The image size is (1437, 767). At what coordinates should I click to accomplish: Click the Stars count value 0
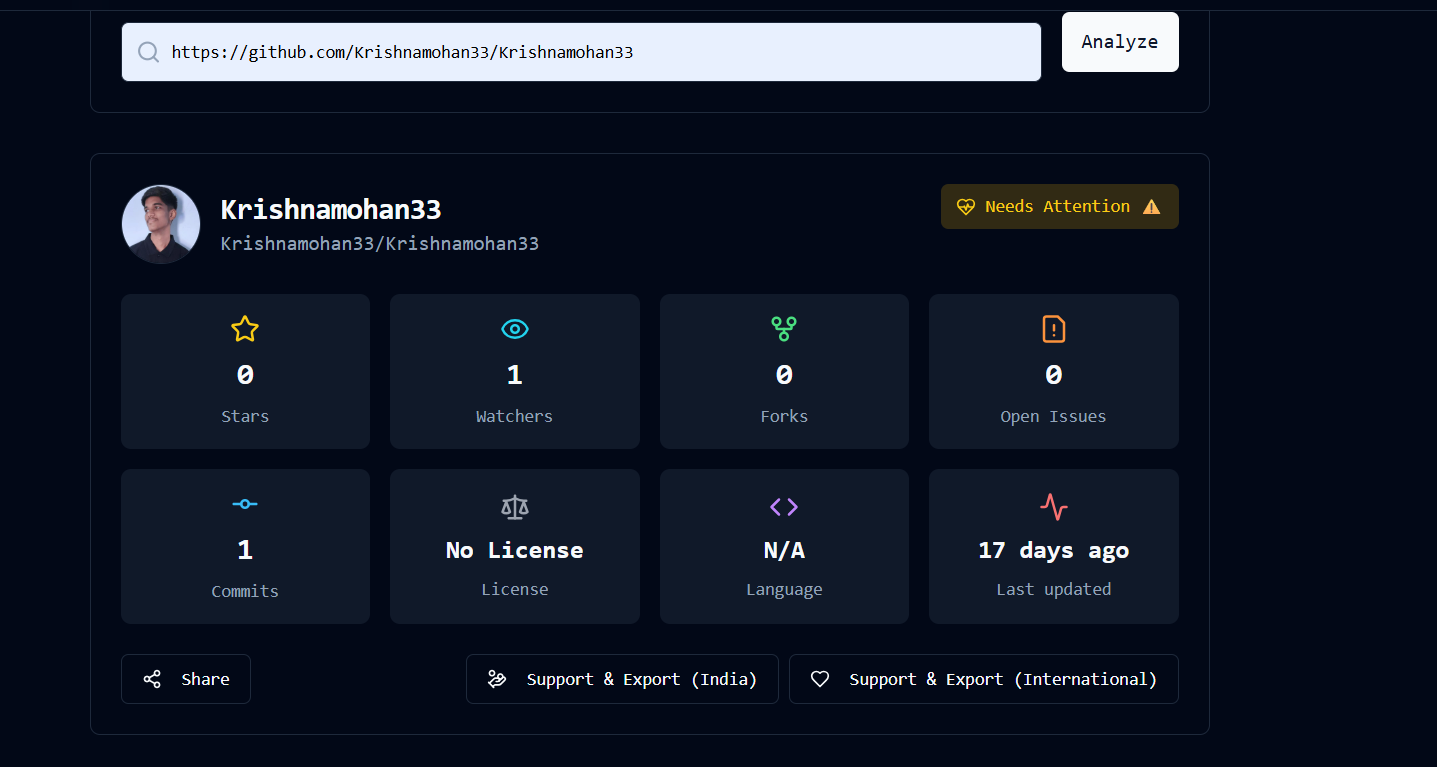tap(245, 376)
